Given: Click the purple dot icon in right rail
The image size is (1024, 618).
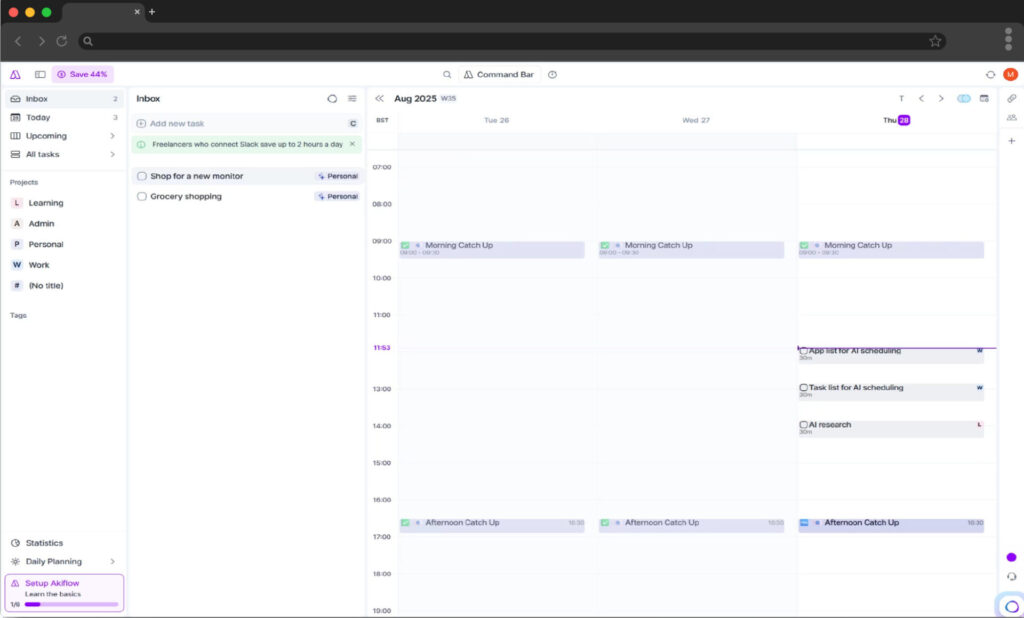Looking at the screenshot, I should [x=1012, y=557].
